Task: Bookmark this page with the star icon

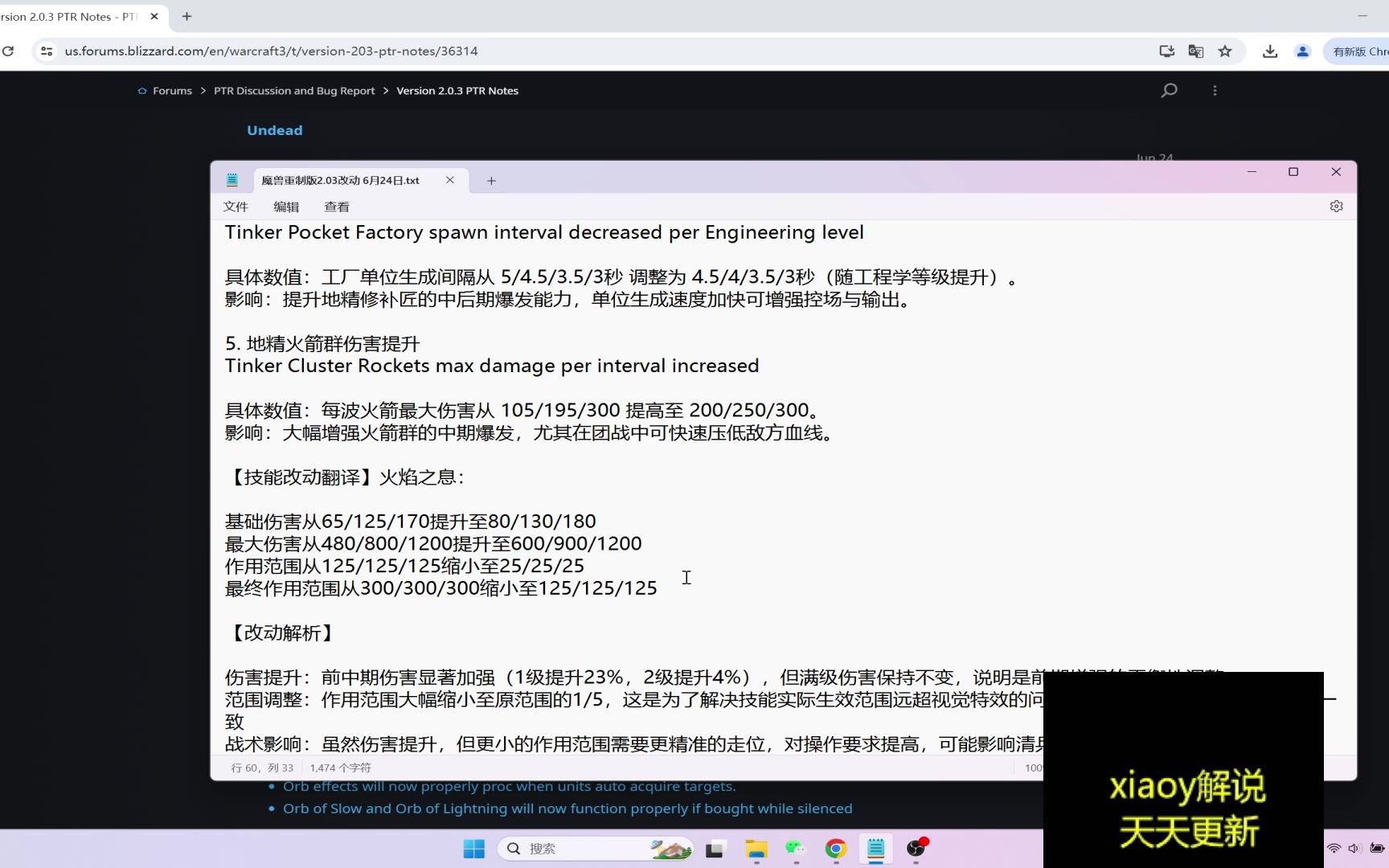Action: point(1225,51)
